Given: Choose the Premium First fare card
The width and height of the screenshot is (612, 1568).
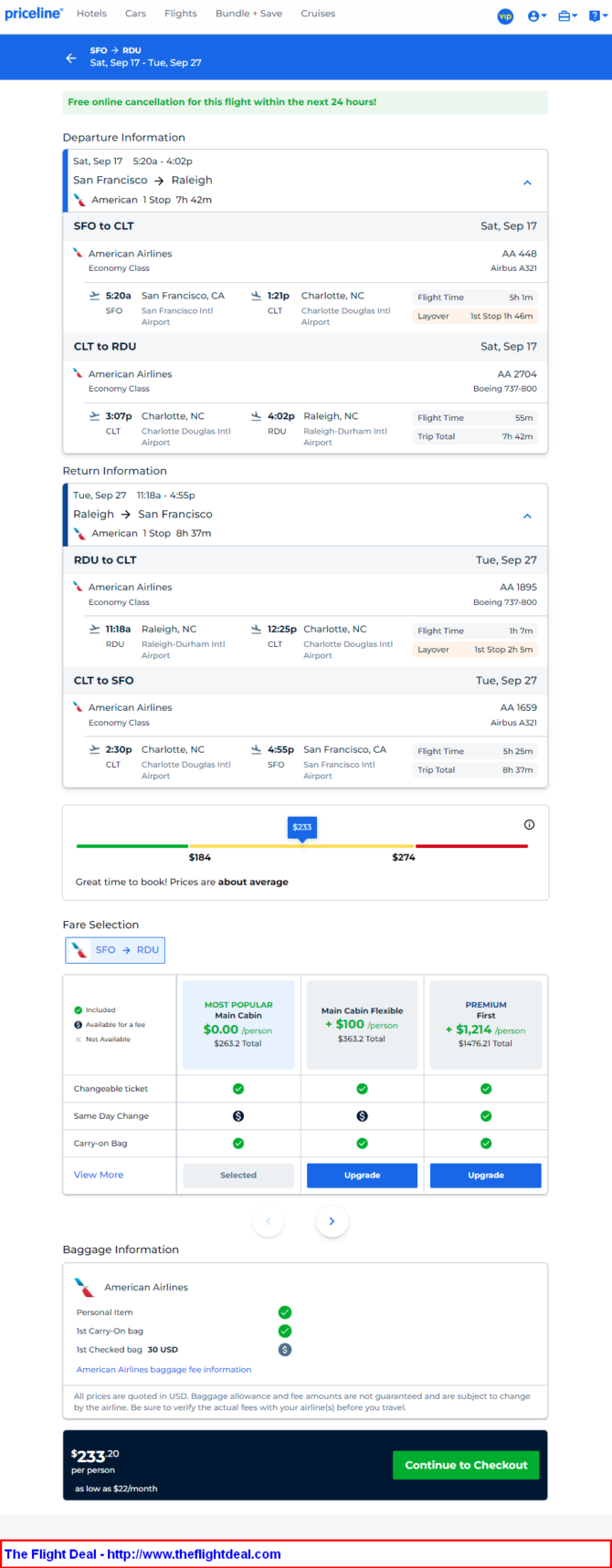Looking at the screenshot, I should click(x=486, y=1024).
